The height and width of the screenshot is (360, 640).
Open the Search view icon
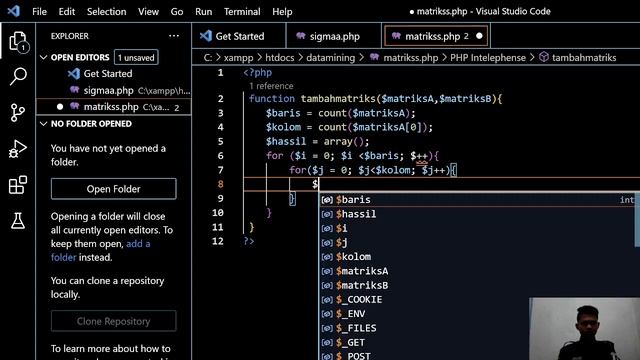pyautogui.click(x=18, y=76)
